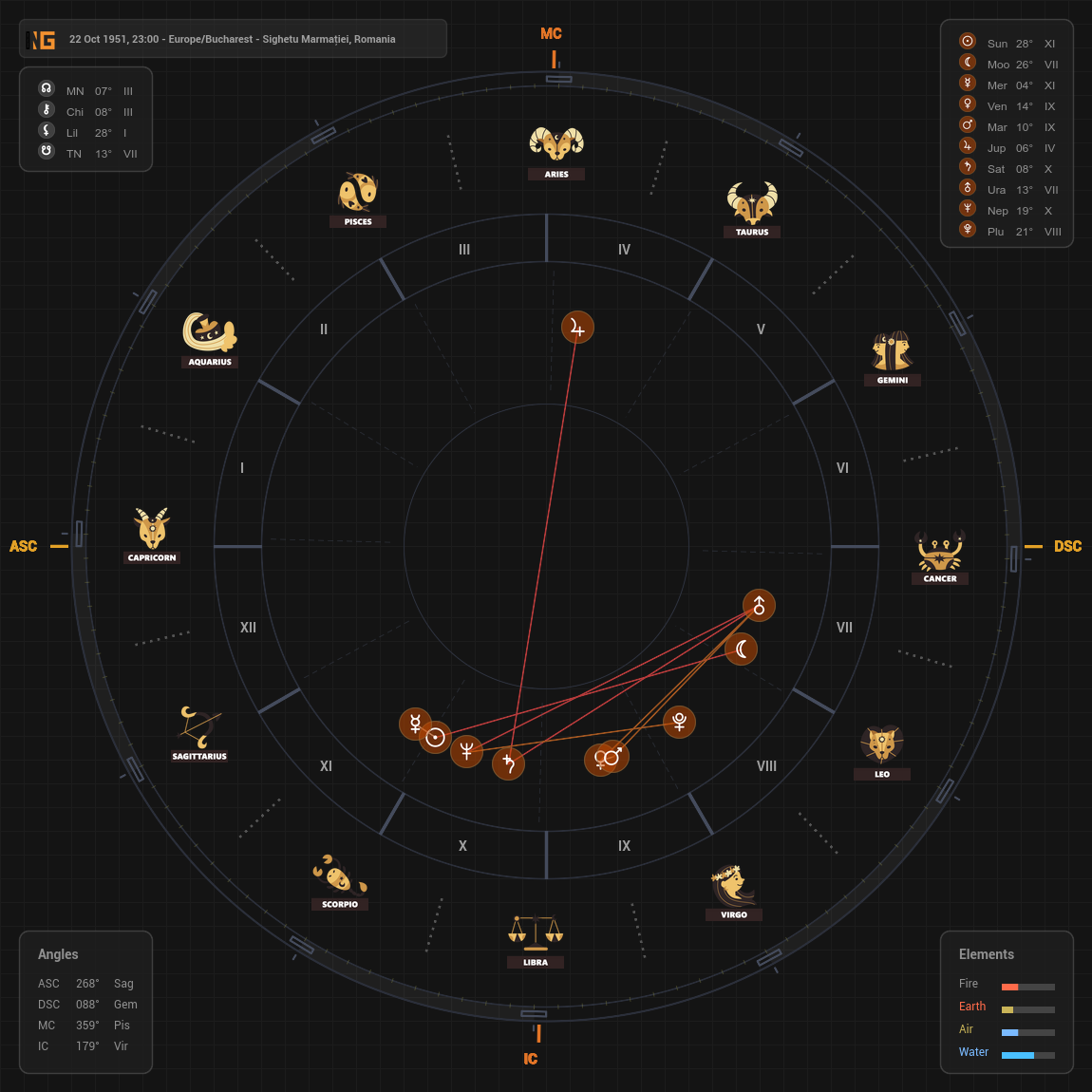Select the Aquarius zodiac sign icon
Image resolution: width=1092 pixels, height=1092 pixels.
(x=210, y=332)
